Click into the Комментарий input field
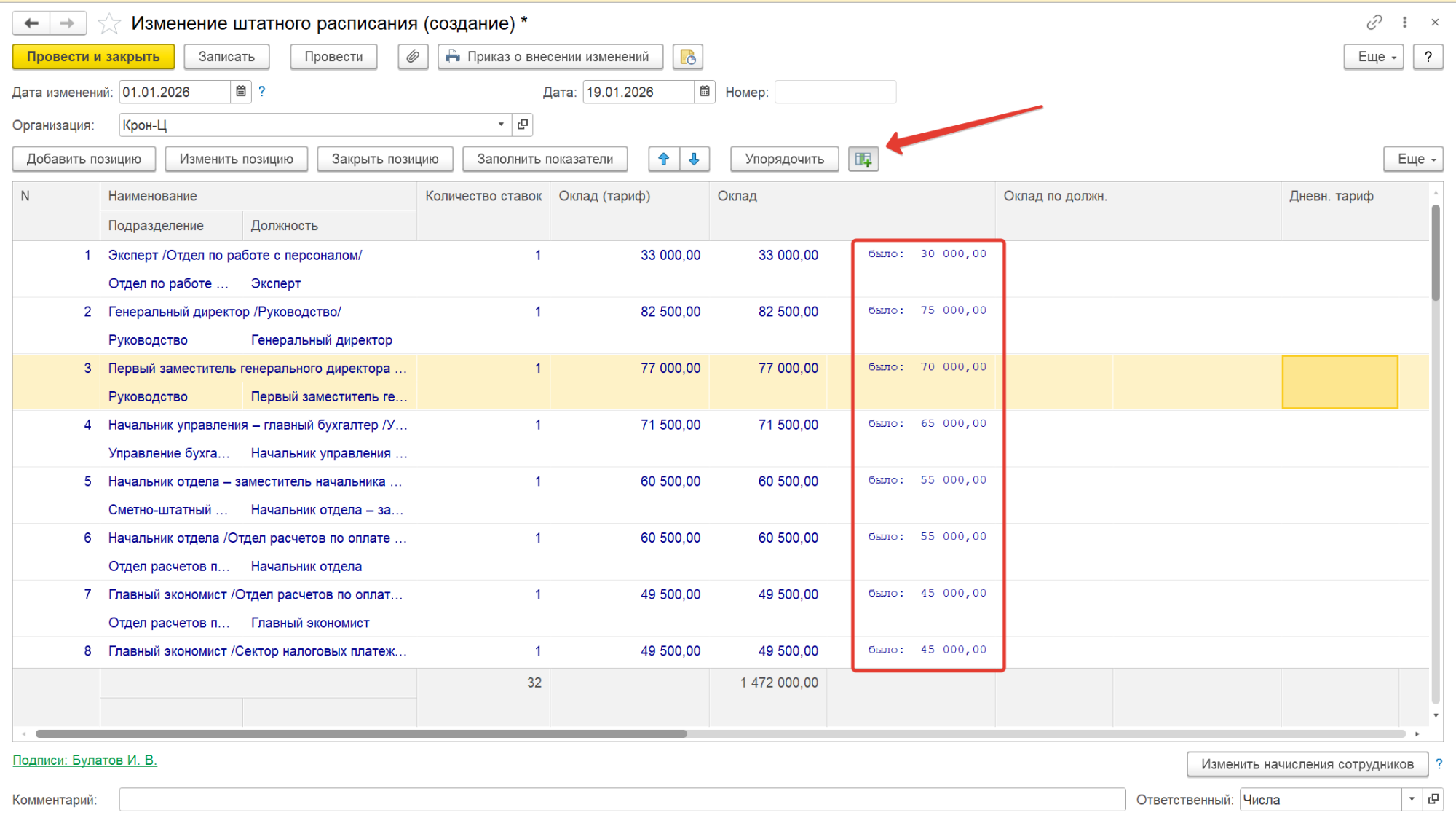The height and width of the screenshot is (818, 1456). (x=622, y=799)
